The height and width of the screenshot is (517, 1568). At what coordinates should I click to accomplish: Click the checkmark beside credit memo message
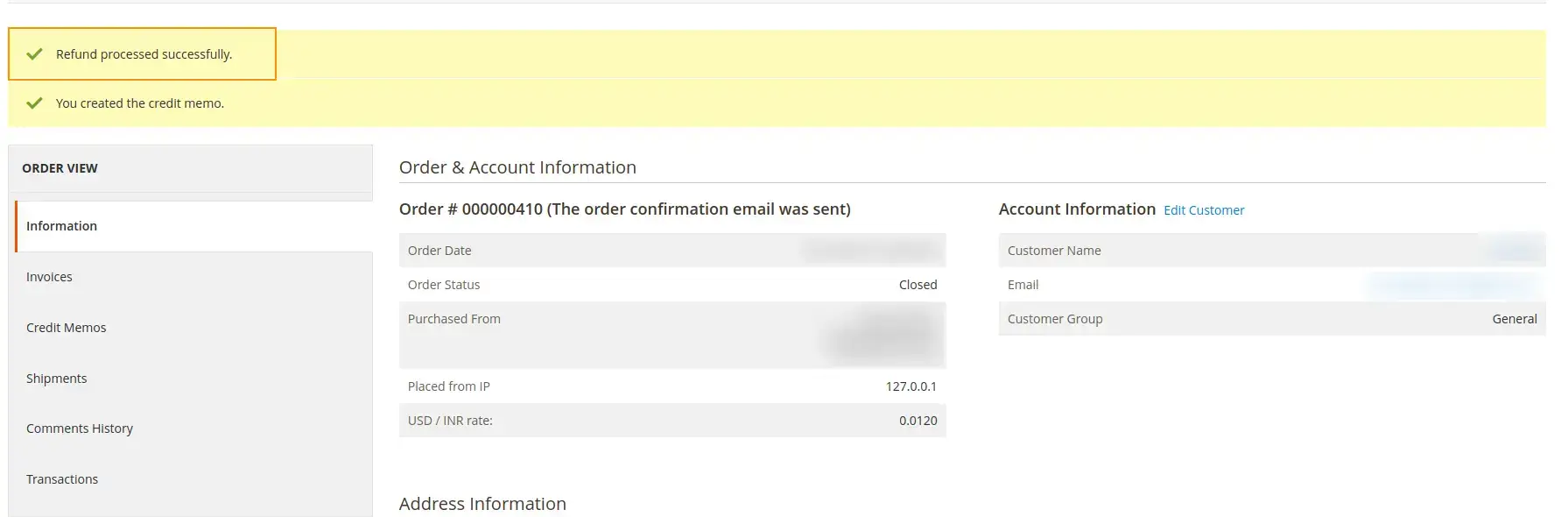tap(34, 103)
